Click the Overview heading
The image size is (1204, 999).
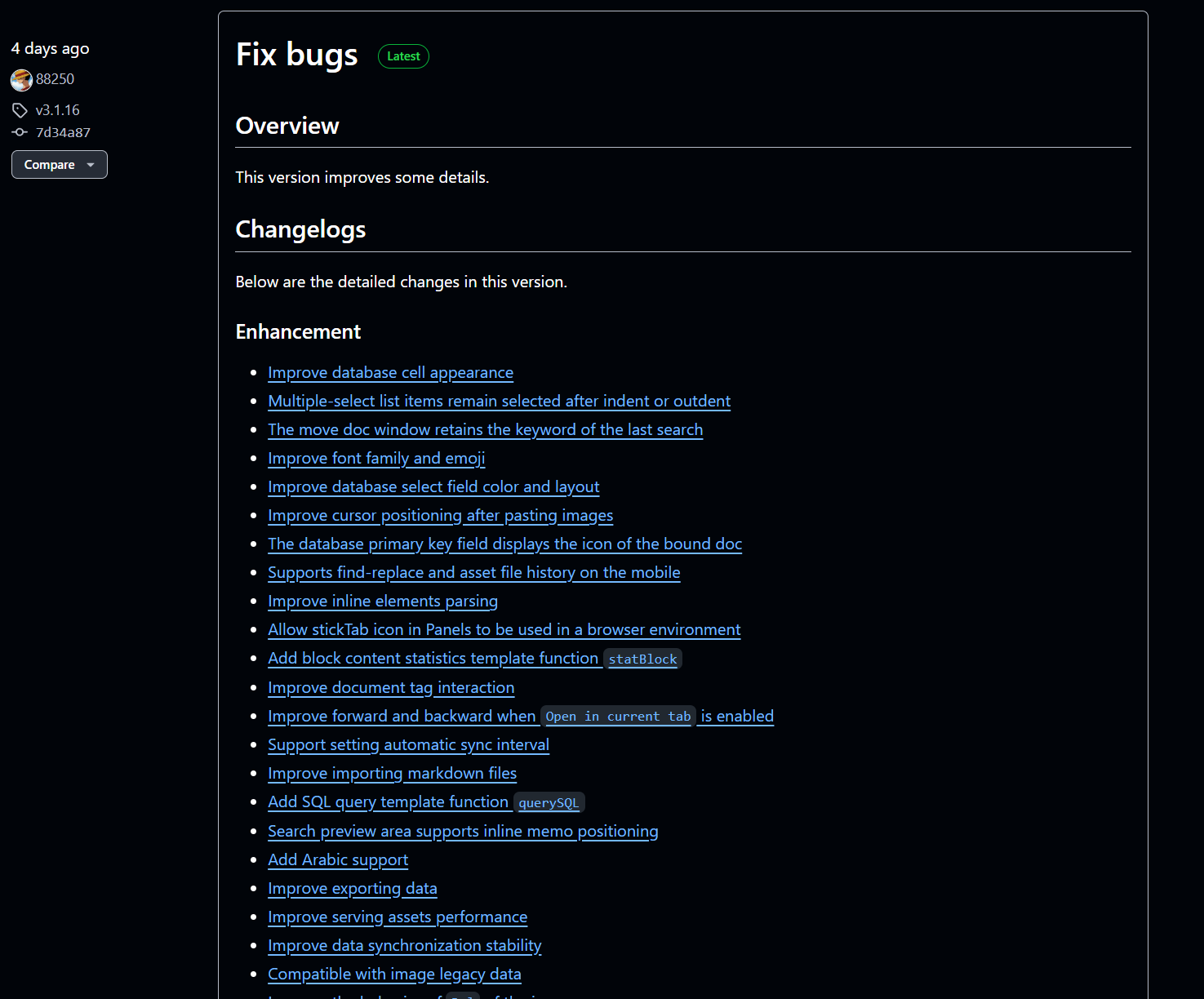coord(287,126)
